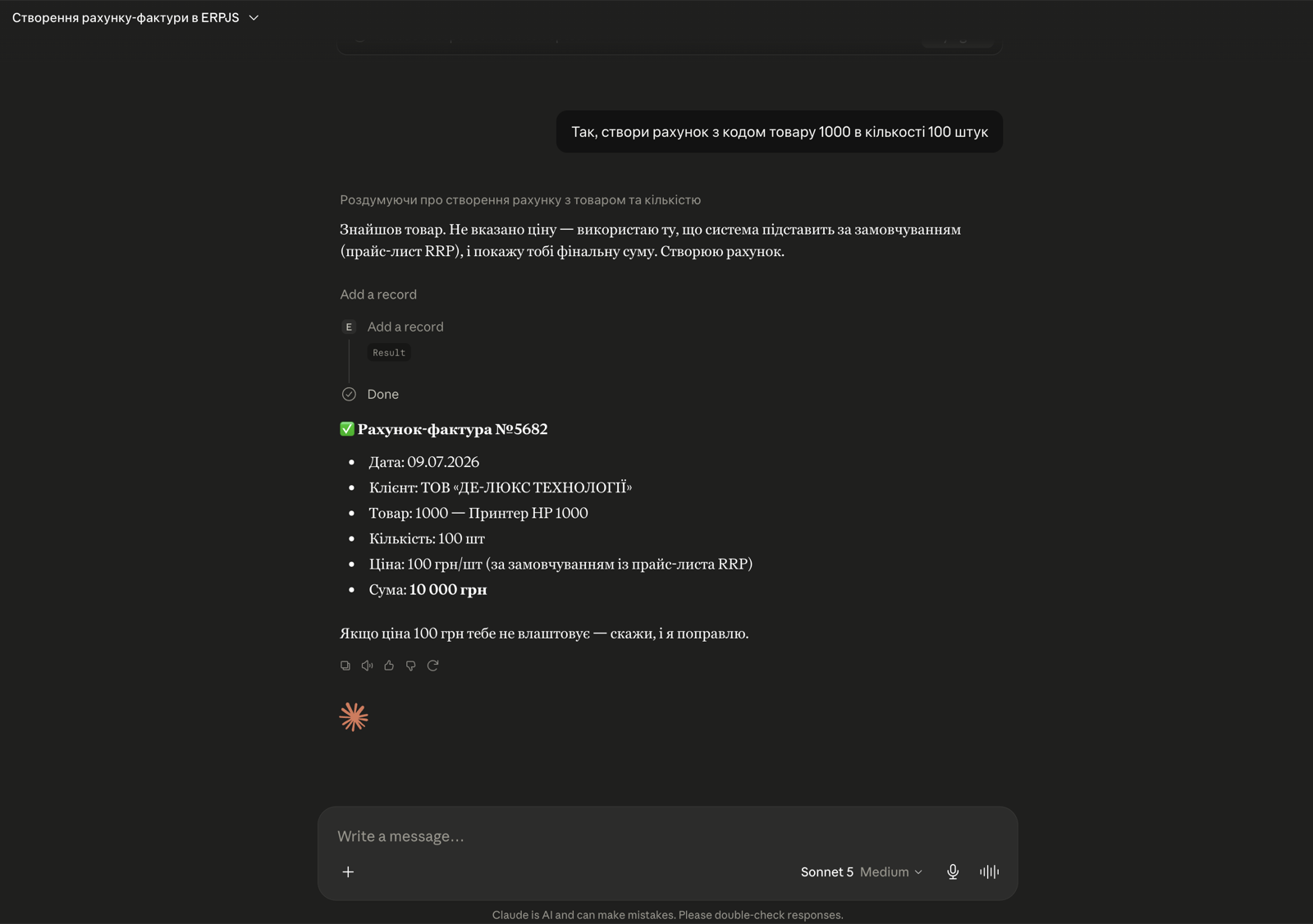
Task: Copy the assistant response
Action: (x=345, y=666)
